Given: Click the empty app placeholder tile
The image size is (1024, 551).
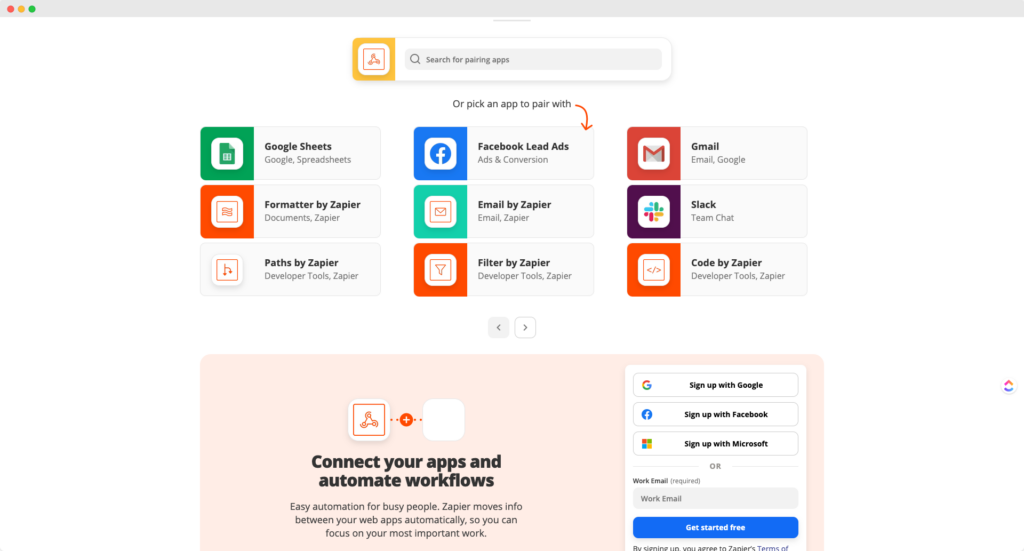Looking at the screenshot, I should [x=443, y=420].
